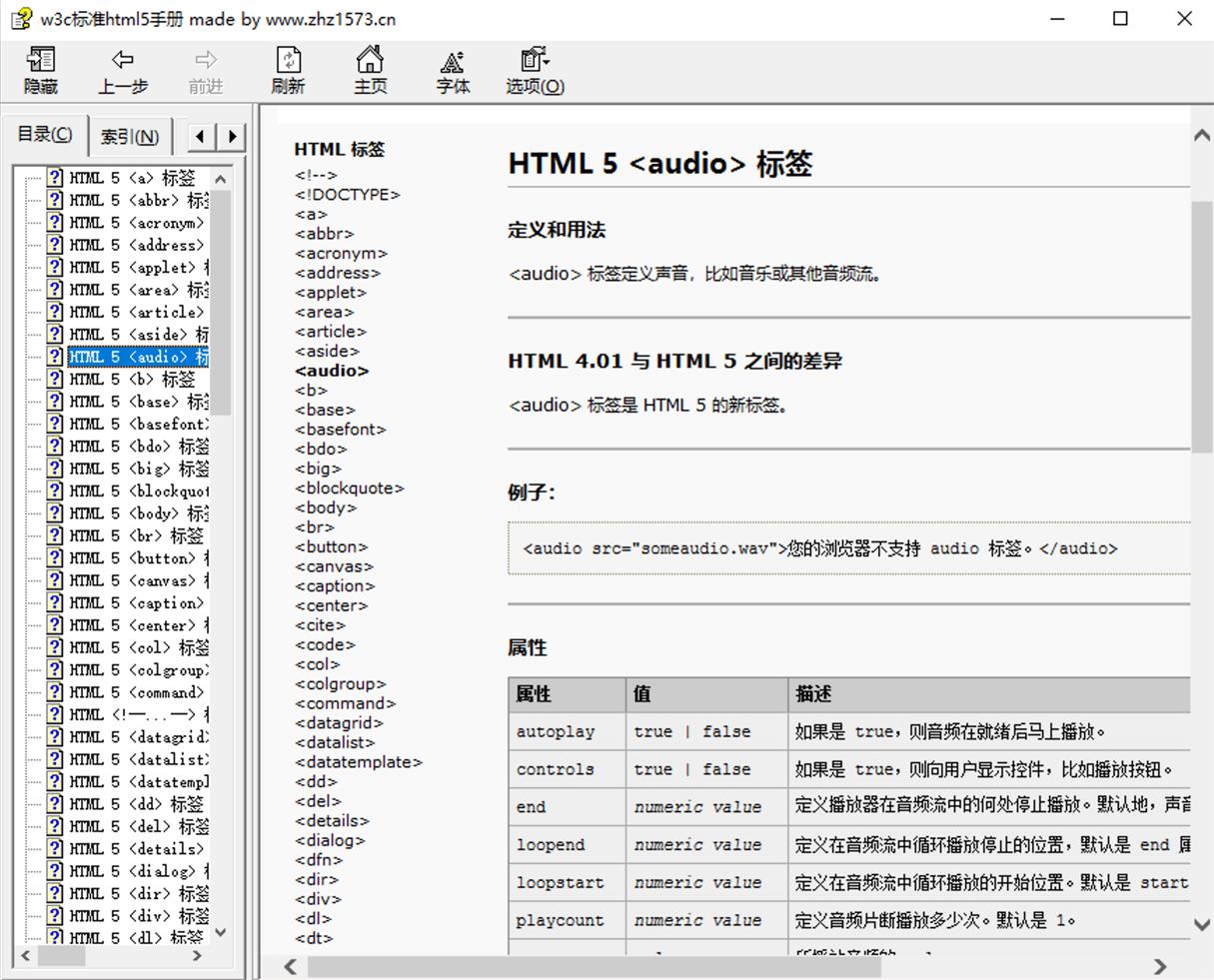Click the audio src example code line
Image resolution: width=1214 pixels, height=980 pixels.
820,548
